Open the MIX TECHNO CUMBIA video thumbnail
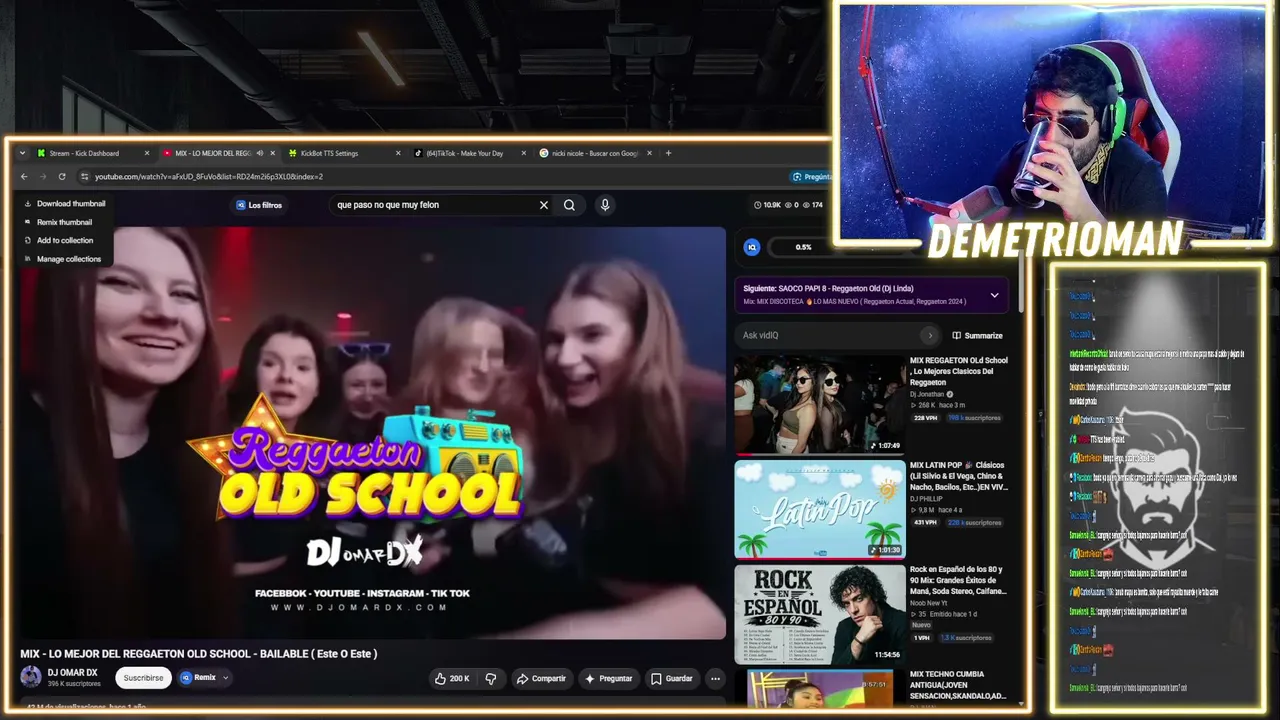This screenshot has width=1280, height=720. (x=820, y=688)
